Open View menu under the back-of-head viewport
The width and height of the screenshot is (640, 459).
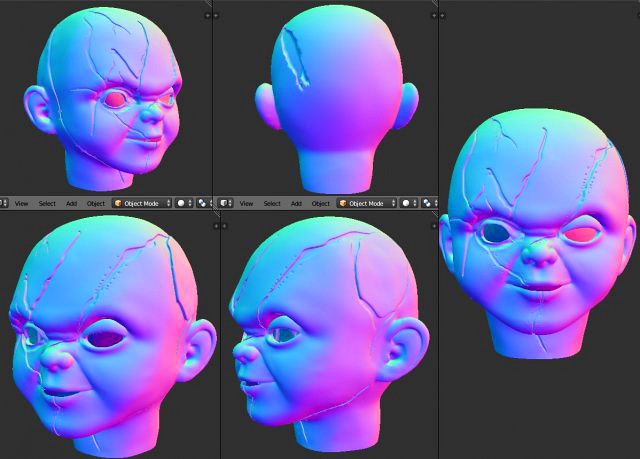point(246,203)
